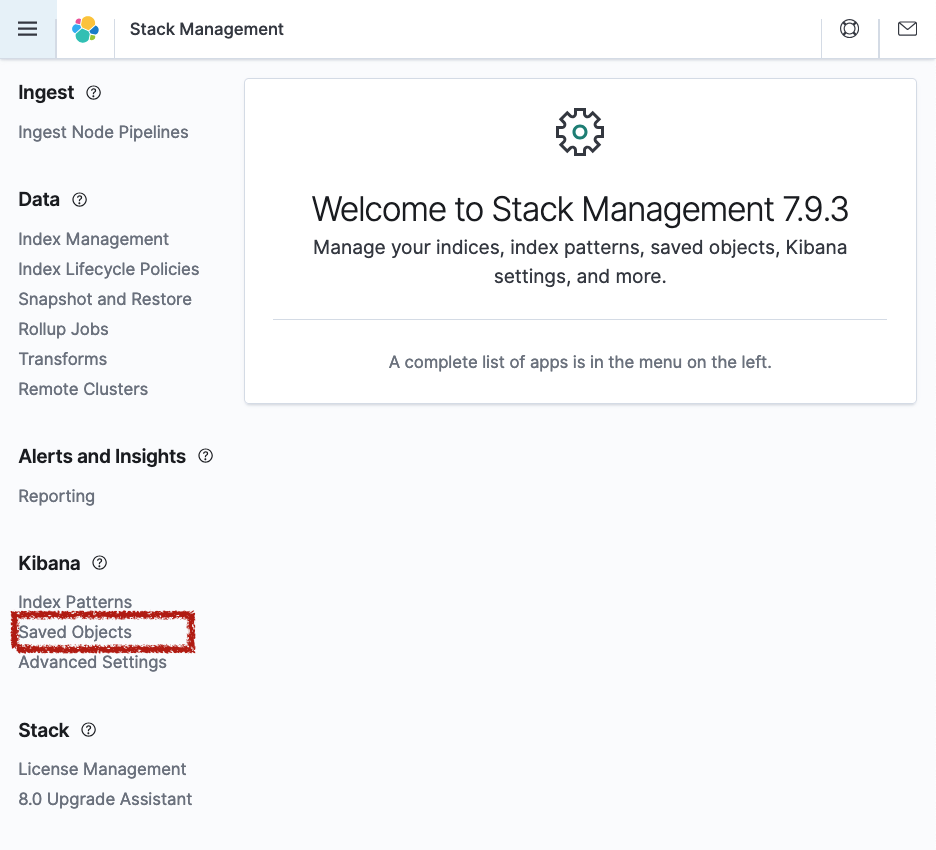Click help icon beside Alerts and Insights
Viewport: 936px width, 850px height.
[x=205, y=456]
